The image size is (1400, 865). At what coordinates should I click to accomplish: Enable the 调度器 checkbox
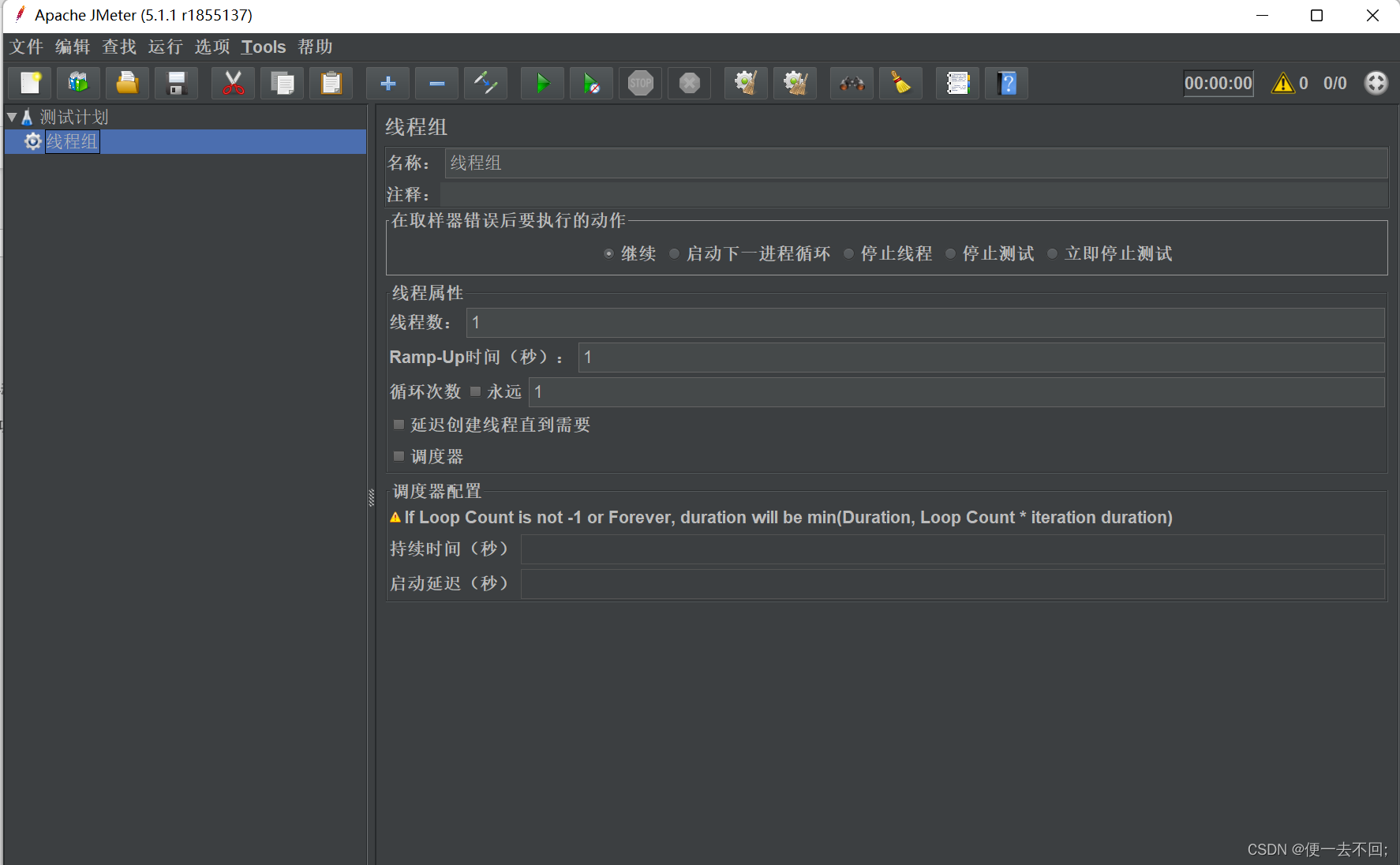[399, 456]
